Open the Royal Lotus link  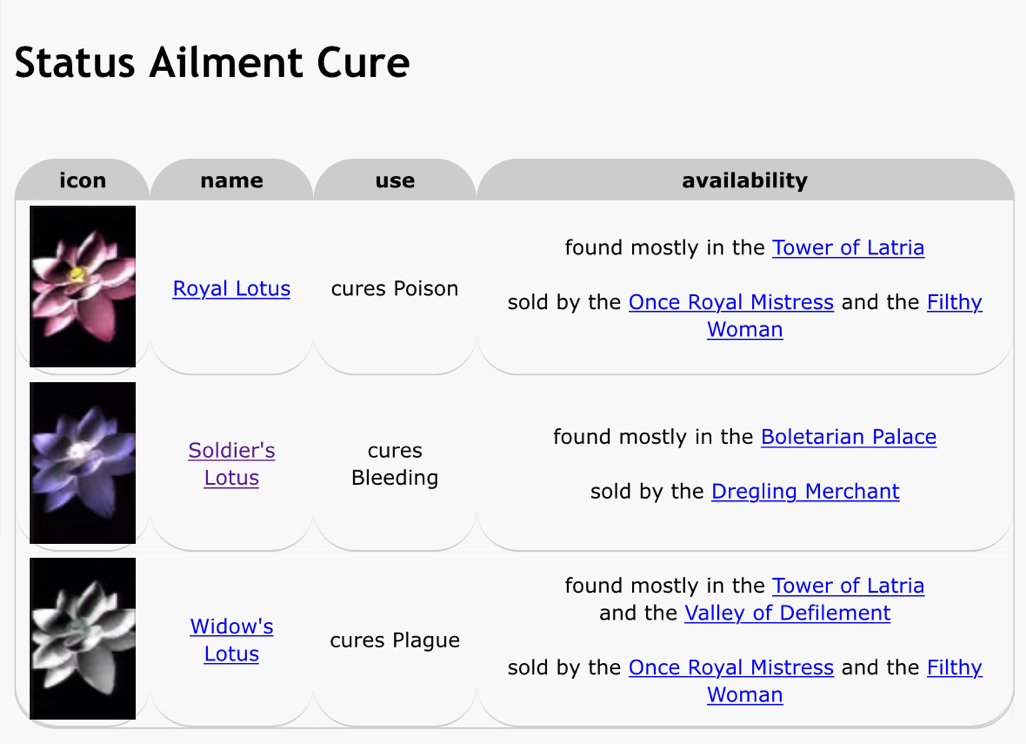tap(231, 289)
